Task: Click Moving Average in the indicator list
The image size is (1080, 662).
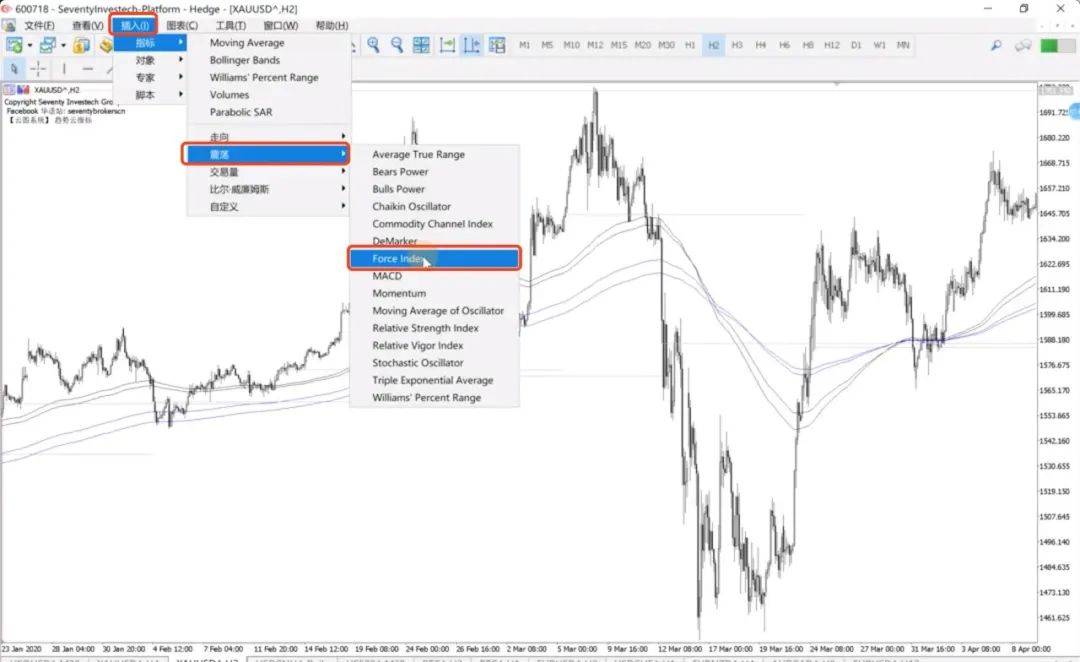Action: [x=247, y=43]
